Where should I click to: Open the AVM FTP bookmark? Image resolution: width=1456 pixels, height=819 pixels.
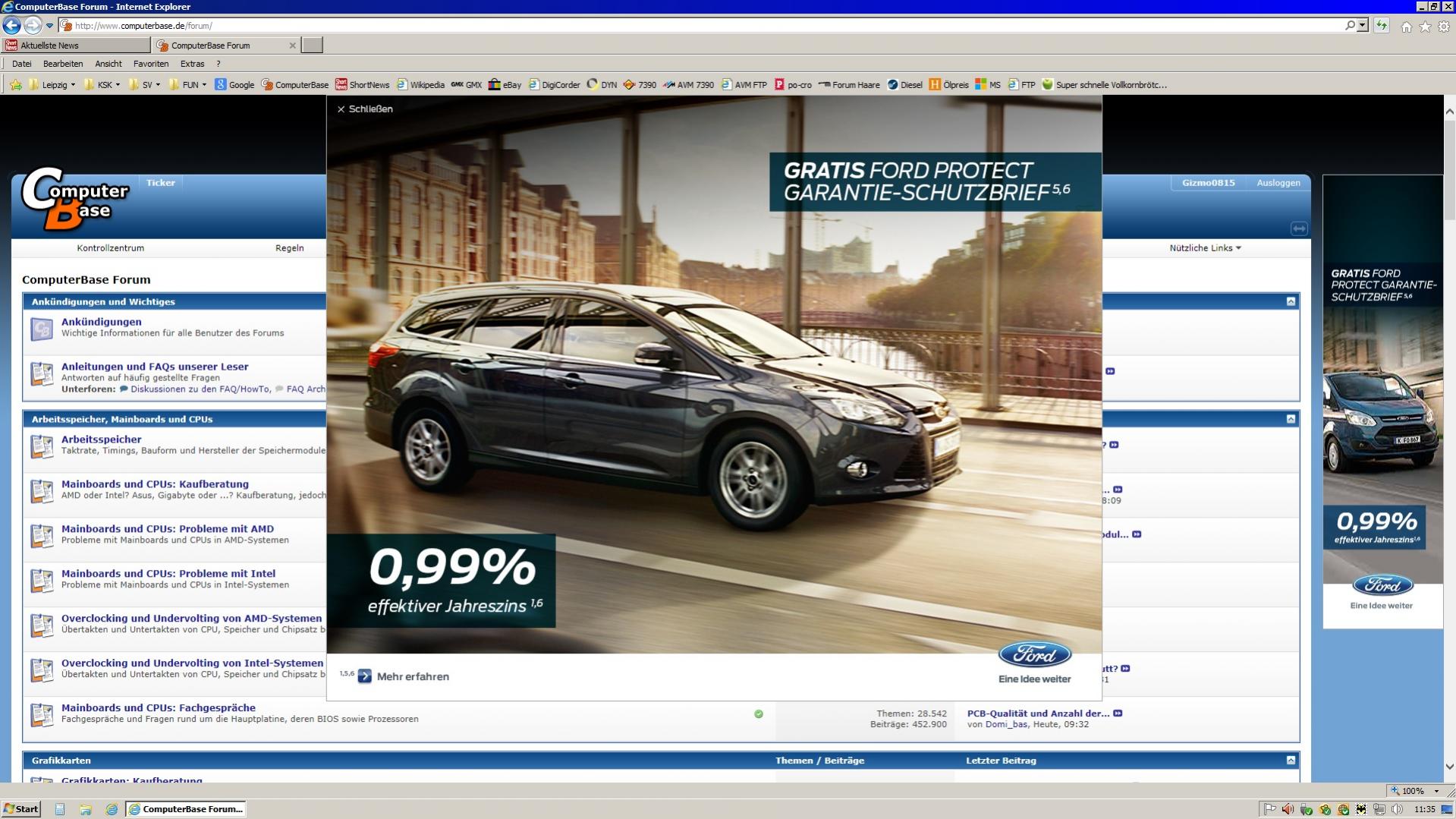click(x=744, y=85)
